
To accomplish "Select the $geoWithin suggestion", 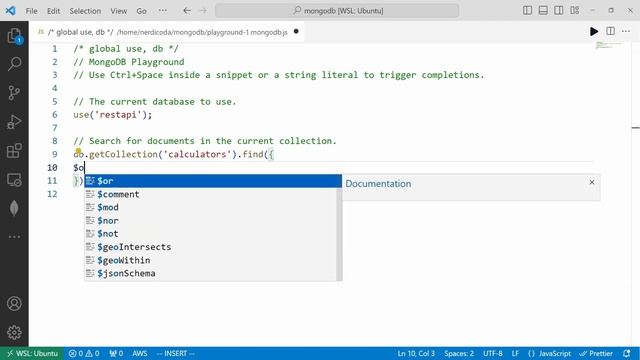I will pyautogui.click(x=210, y=260).
